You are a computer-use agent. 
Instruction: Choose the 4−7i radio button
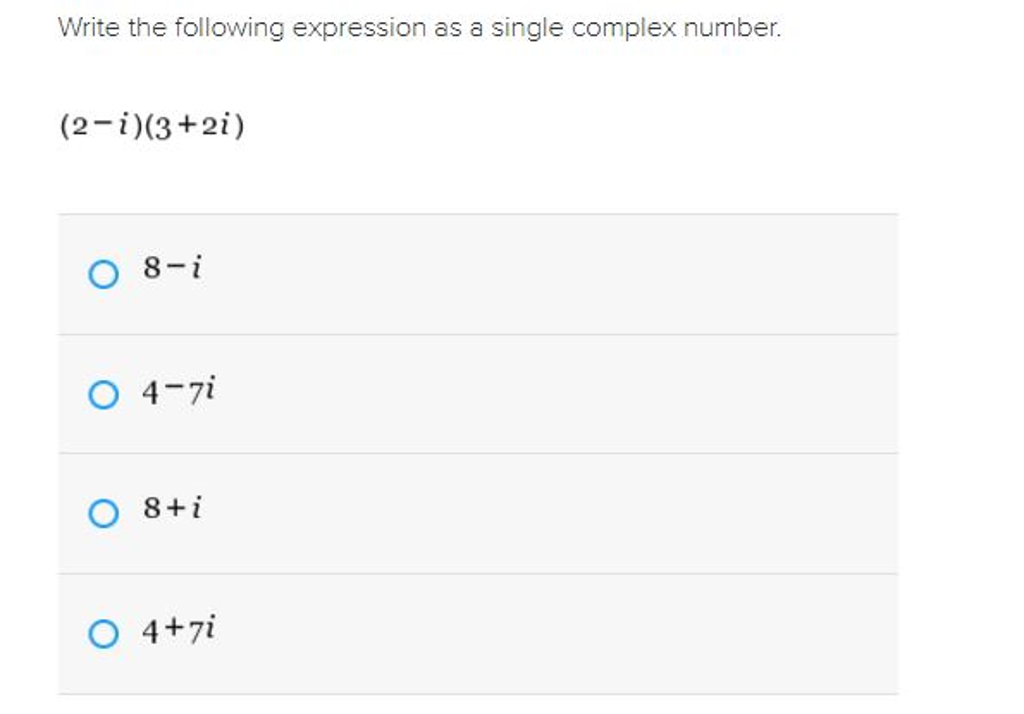(x=102, y=395)
